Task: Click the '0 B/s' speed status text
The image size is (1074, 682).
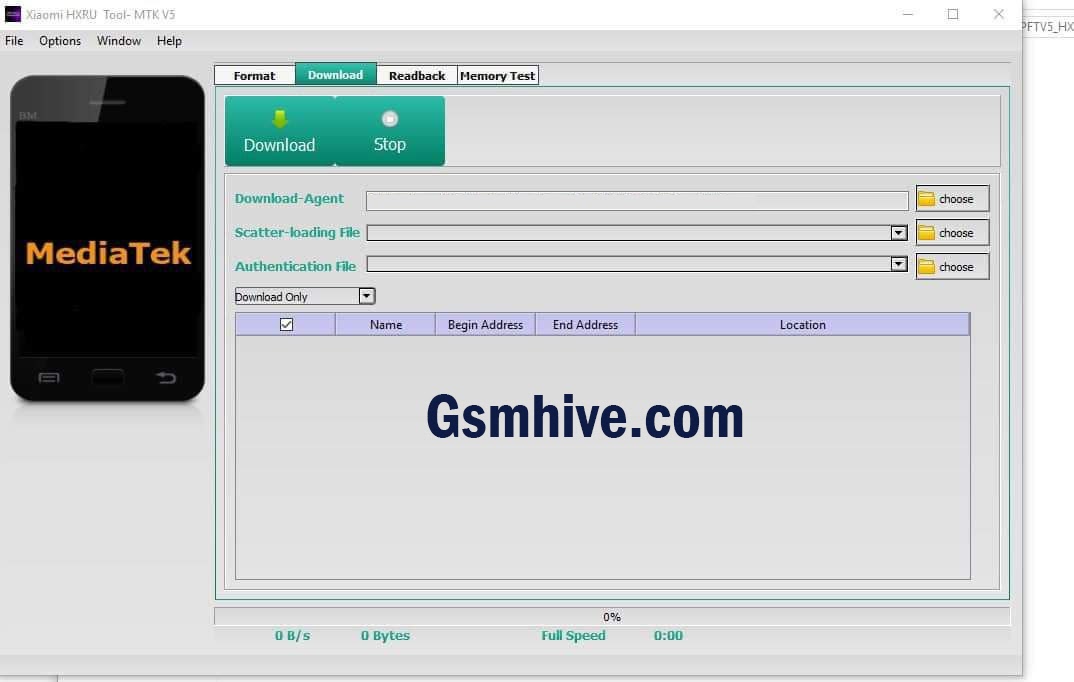Action: (x=292, y=635)
